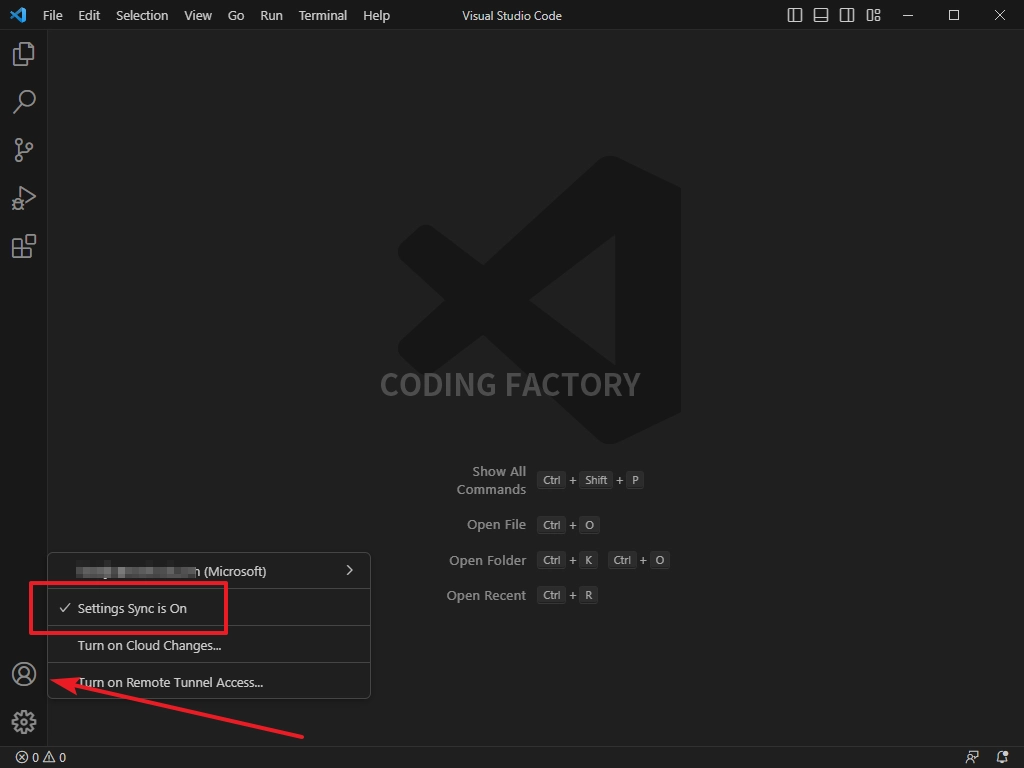
Task: Open the Extensions view icon
Action: 24,246
